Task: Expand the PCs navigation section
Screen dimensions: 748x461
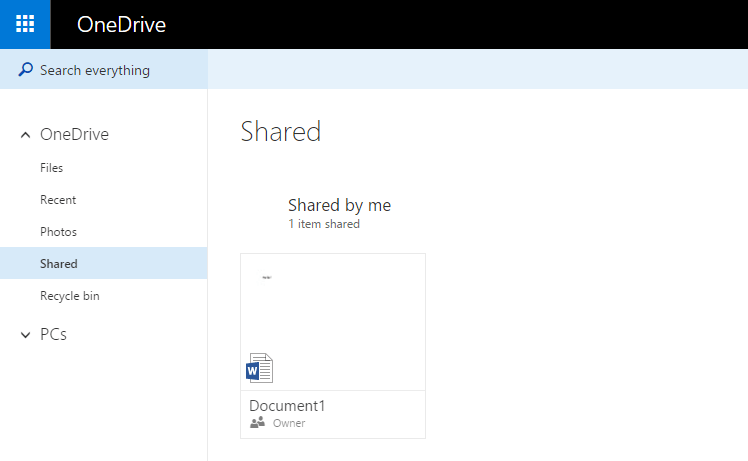Action: (25, 335)
